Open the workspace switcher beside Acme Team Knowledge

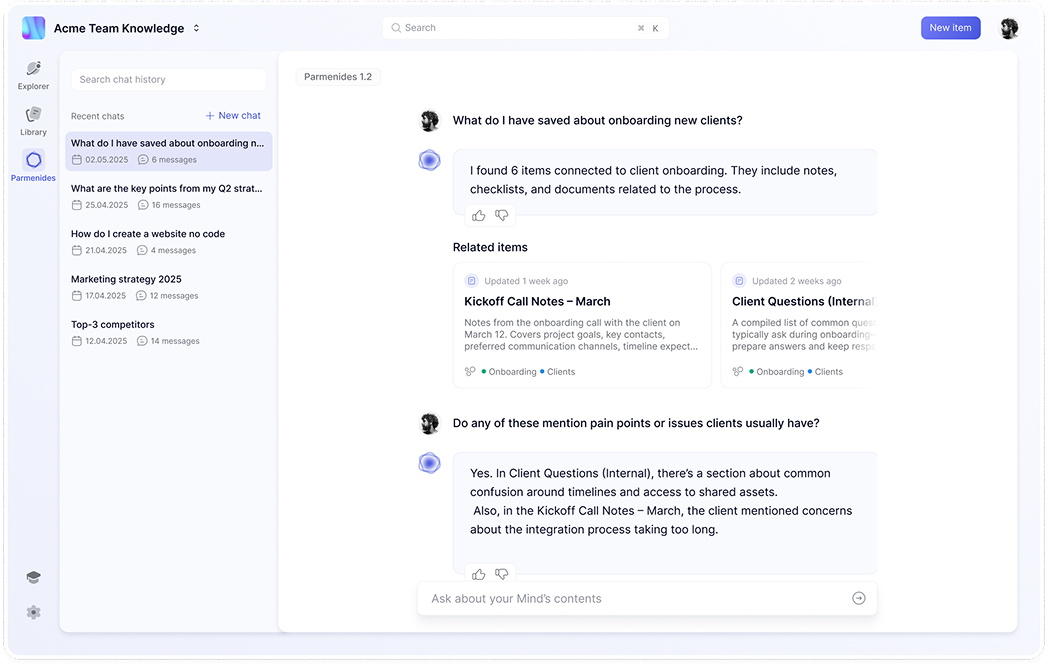[196, 28]
